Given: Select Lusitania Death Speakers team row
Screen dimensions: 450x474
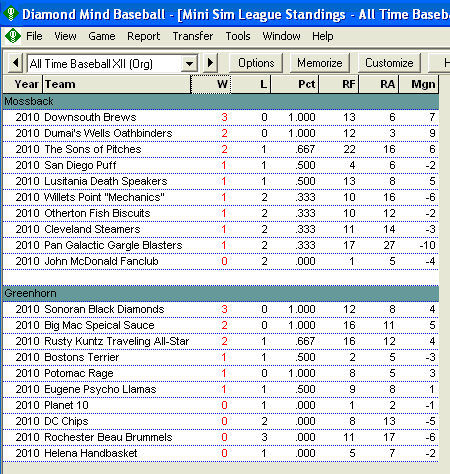Looking at the screenshot, I should click(x=221, y=181).
